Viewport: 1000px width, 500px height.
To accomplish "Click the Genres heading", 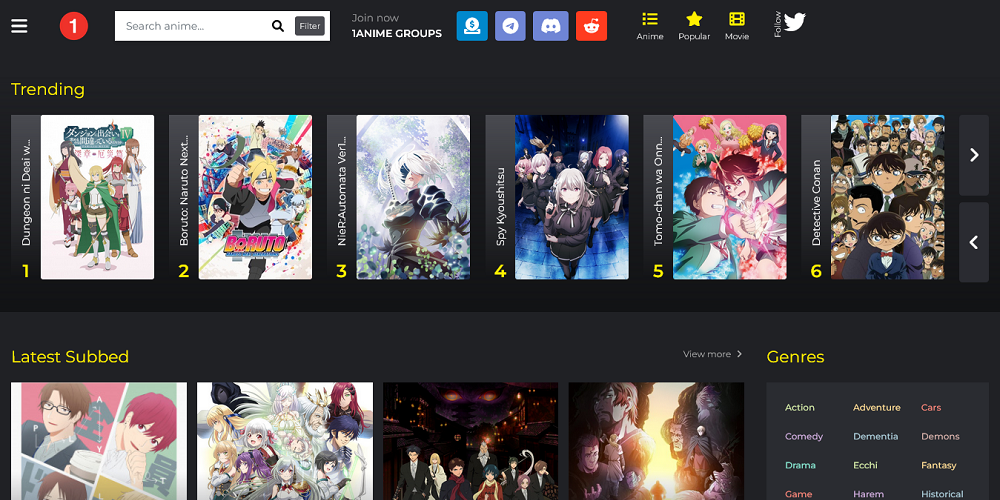I will pos(795,357).
